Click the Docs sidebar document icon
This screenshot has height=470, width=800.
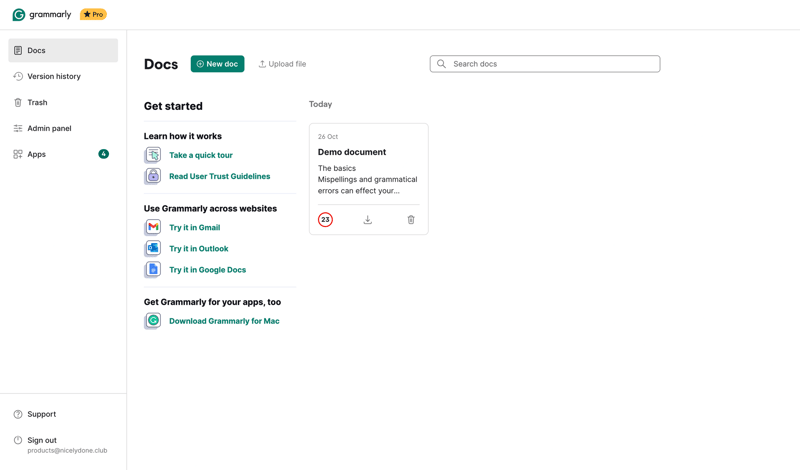(x=18, y=51)
